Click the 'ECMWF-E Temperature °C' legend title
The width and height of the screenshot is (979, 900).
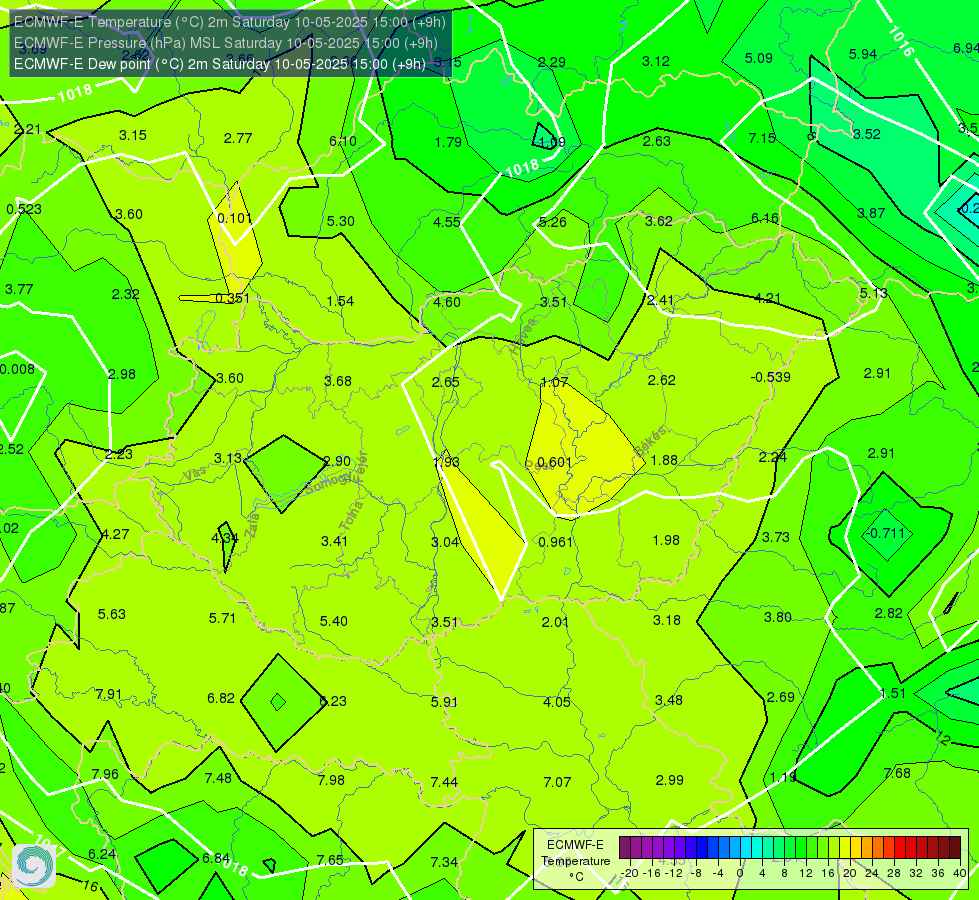pyautogui.click(x=575, y=861)
